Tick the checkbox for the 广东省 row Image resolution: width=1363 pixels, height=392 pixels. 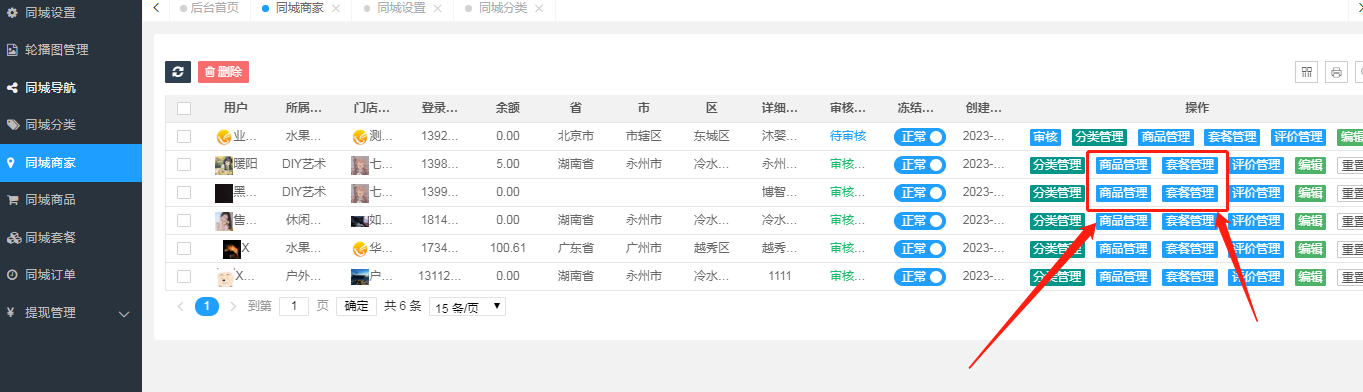point(184,249)
